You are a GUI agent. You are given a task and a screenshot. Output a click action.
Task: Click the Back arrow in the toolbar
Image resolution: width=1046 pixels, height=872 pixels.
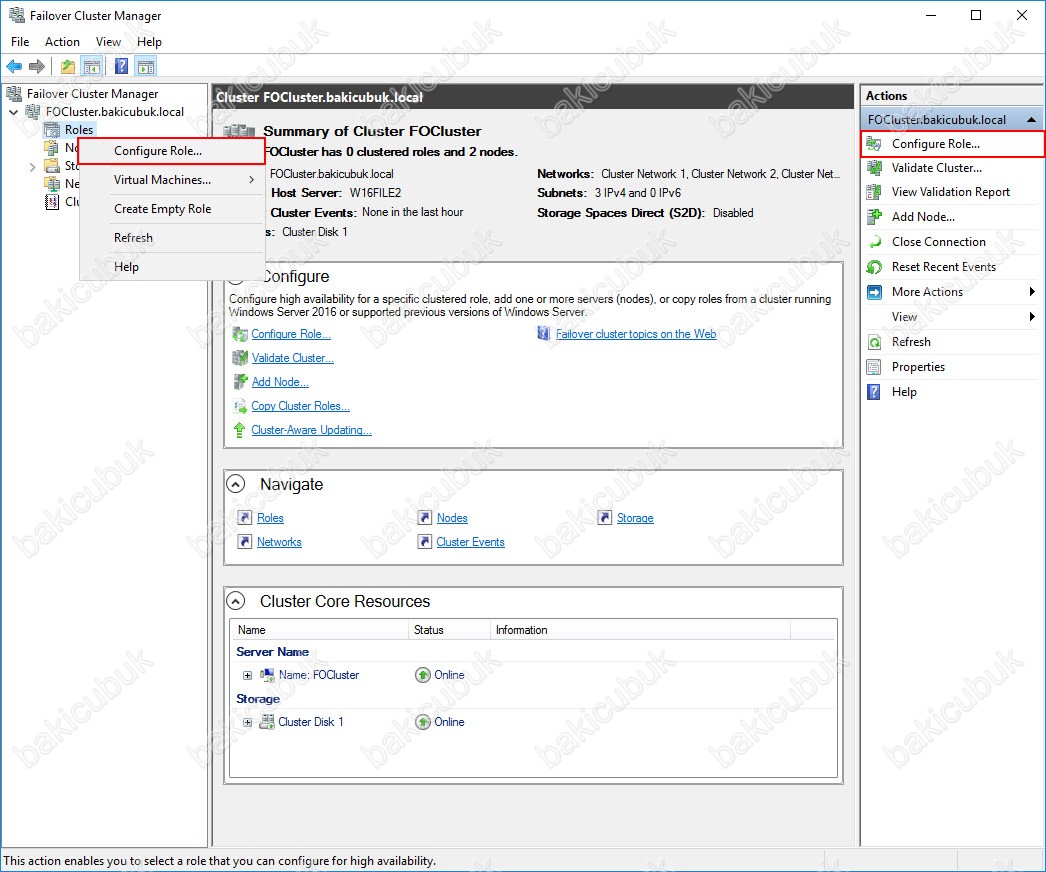14,66
